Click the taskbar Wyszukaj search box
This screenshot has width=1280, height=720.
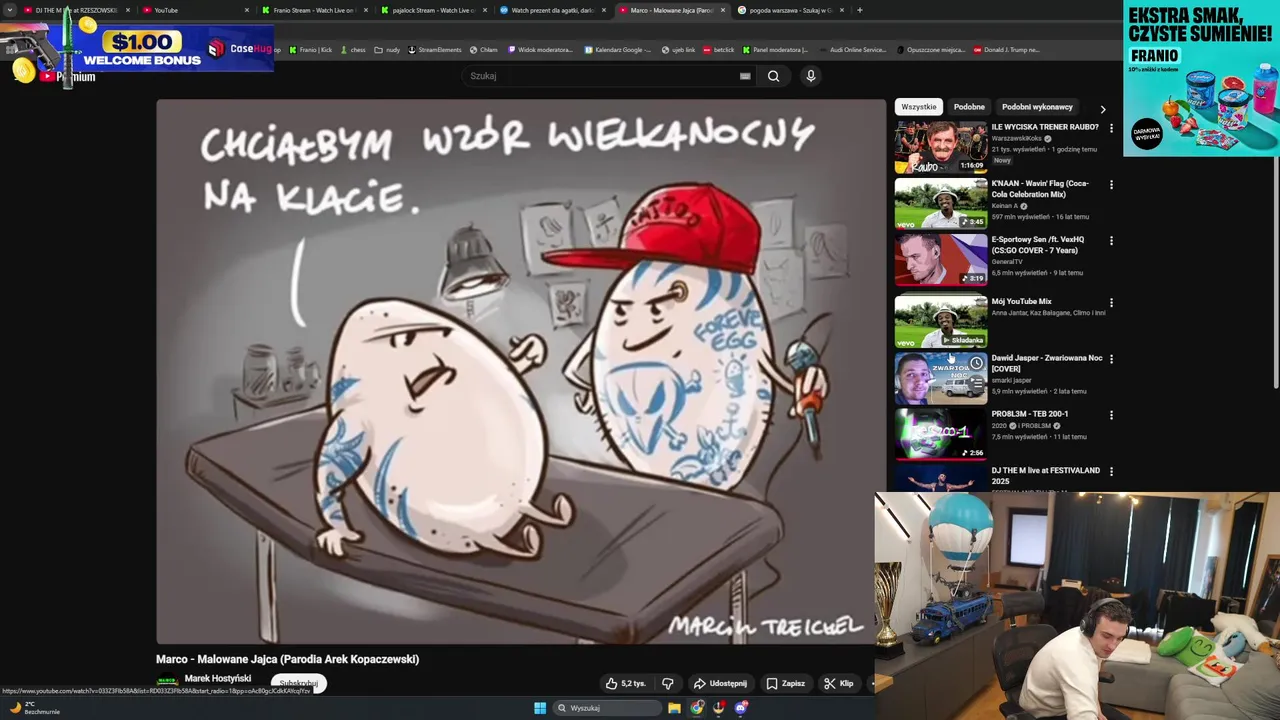pyautogui.click(x=607, y=708)
